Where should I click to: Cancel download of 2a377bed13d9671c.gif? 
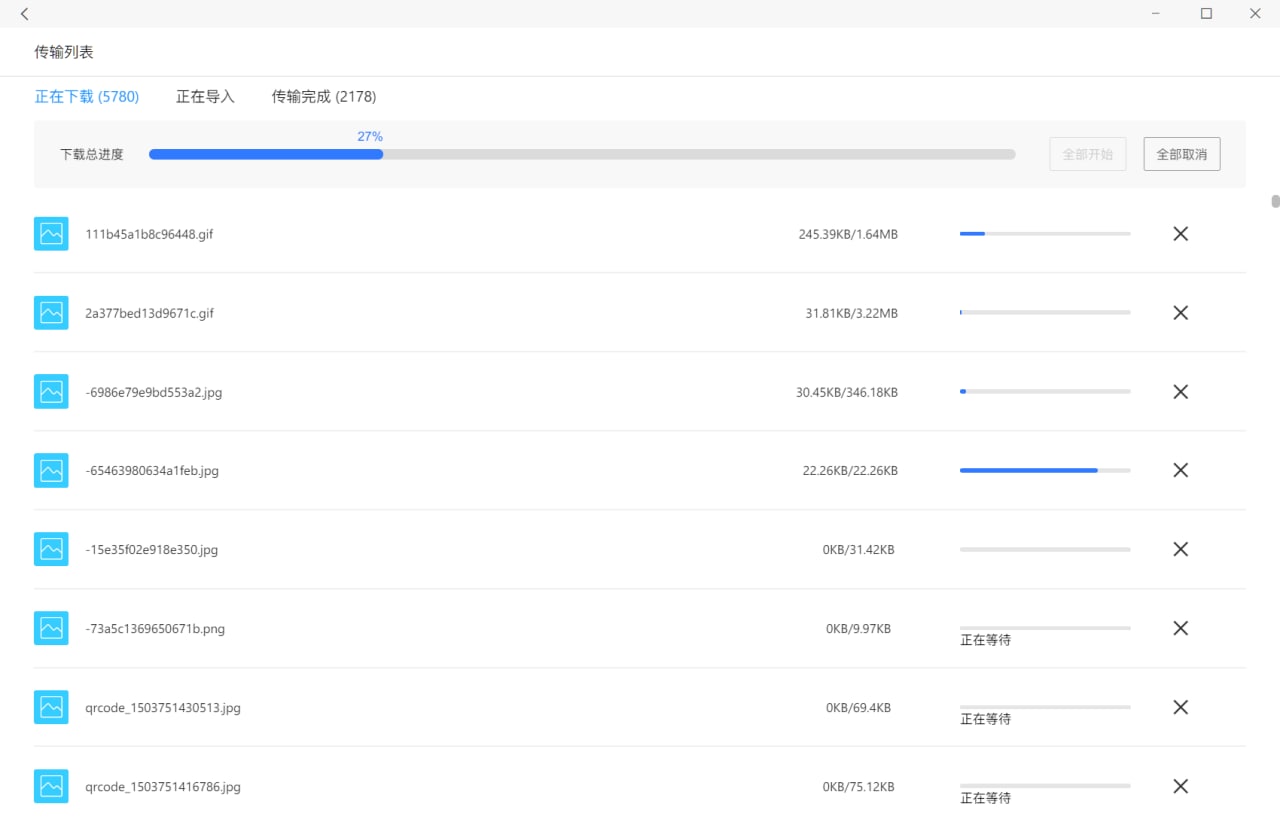(1180, 313)
